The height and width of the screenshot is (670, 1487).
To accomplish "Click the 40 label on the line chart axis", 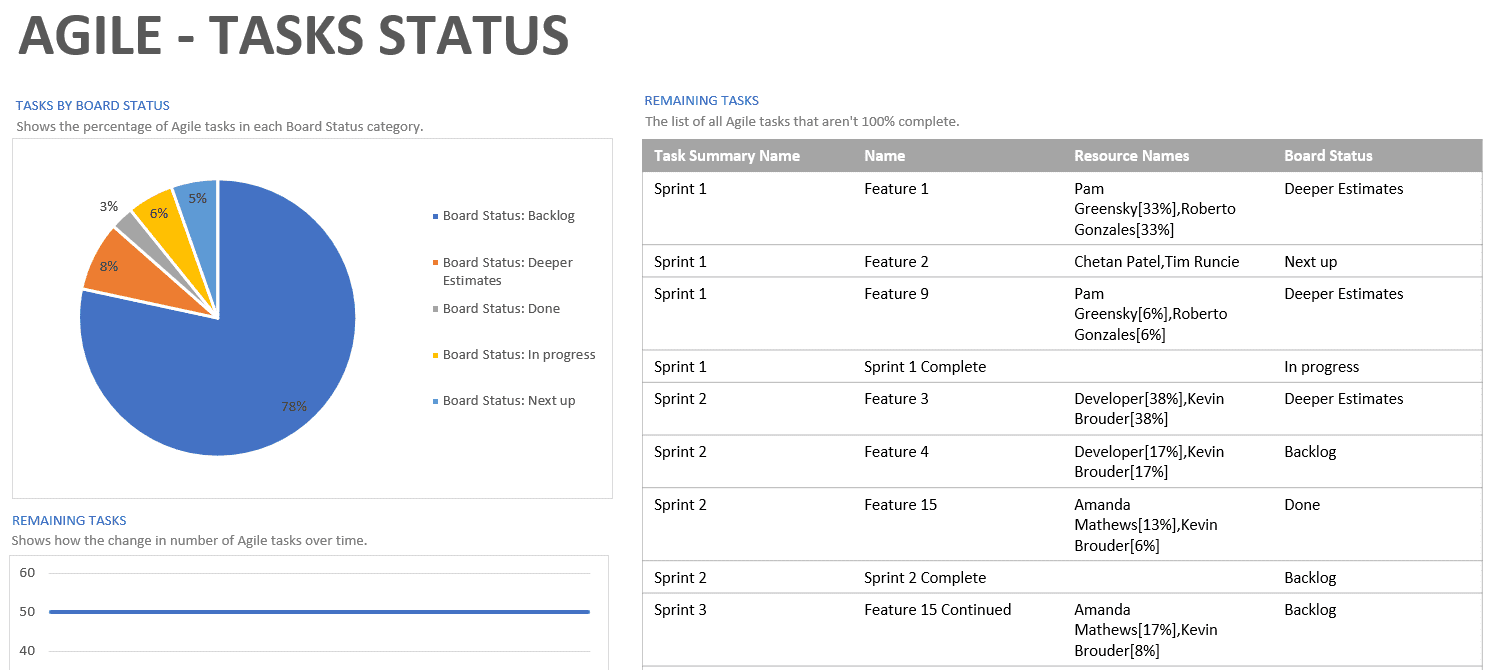I will (x=27, y=651).
